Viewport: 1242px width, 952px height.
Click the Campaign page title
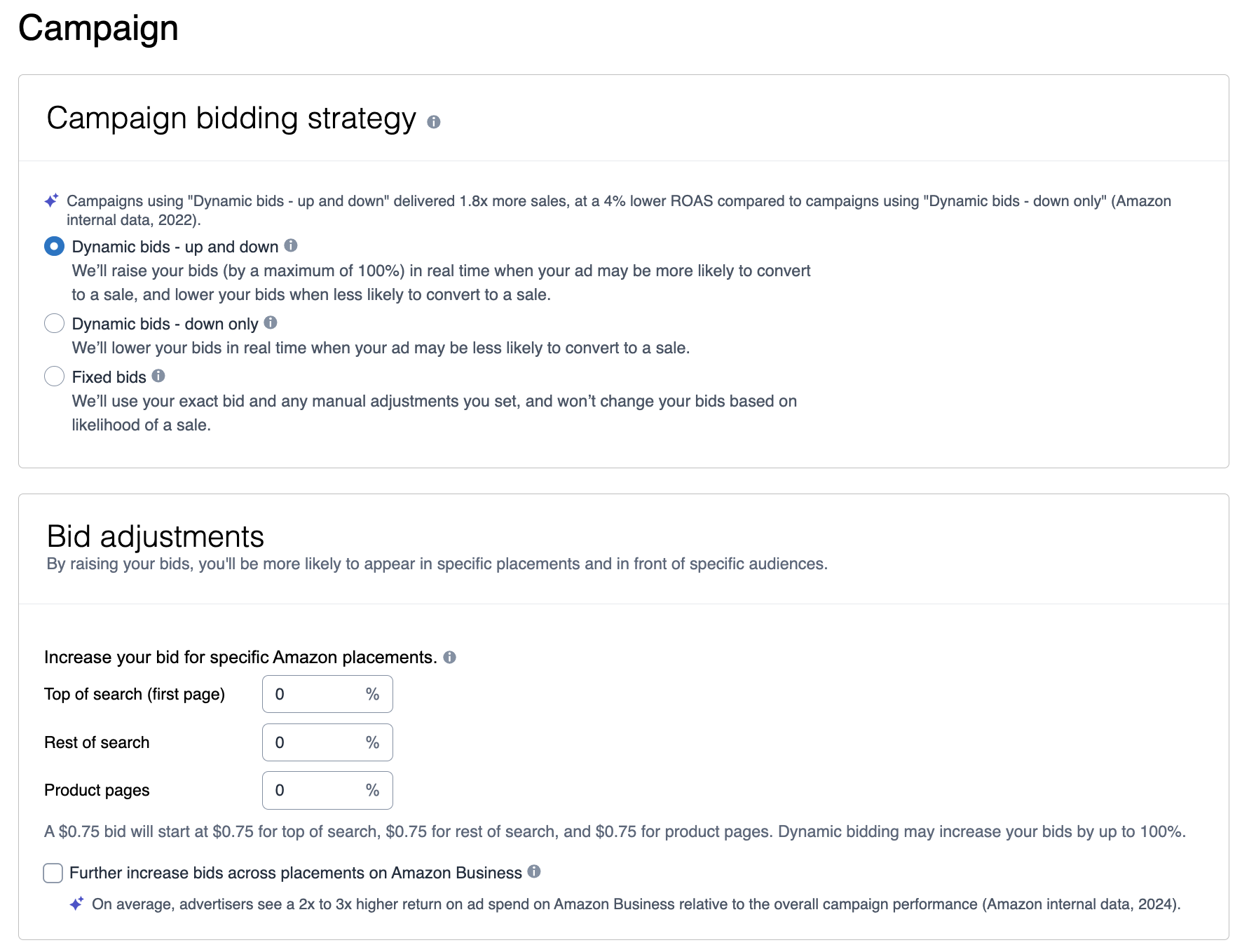(x=98, y=29)
